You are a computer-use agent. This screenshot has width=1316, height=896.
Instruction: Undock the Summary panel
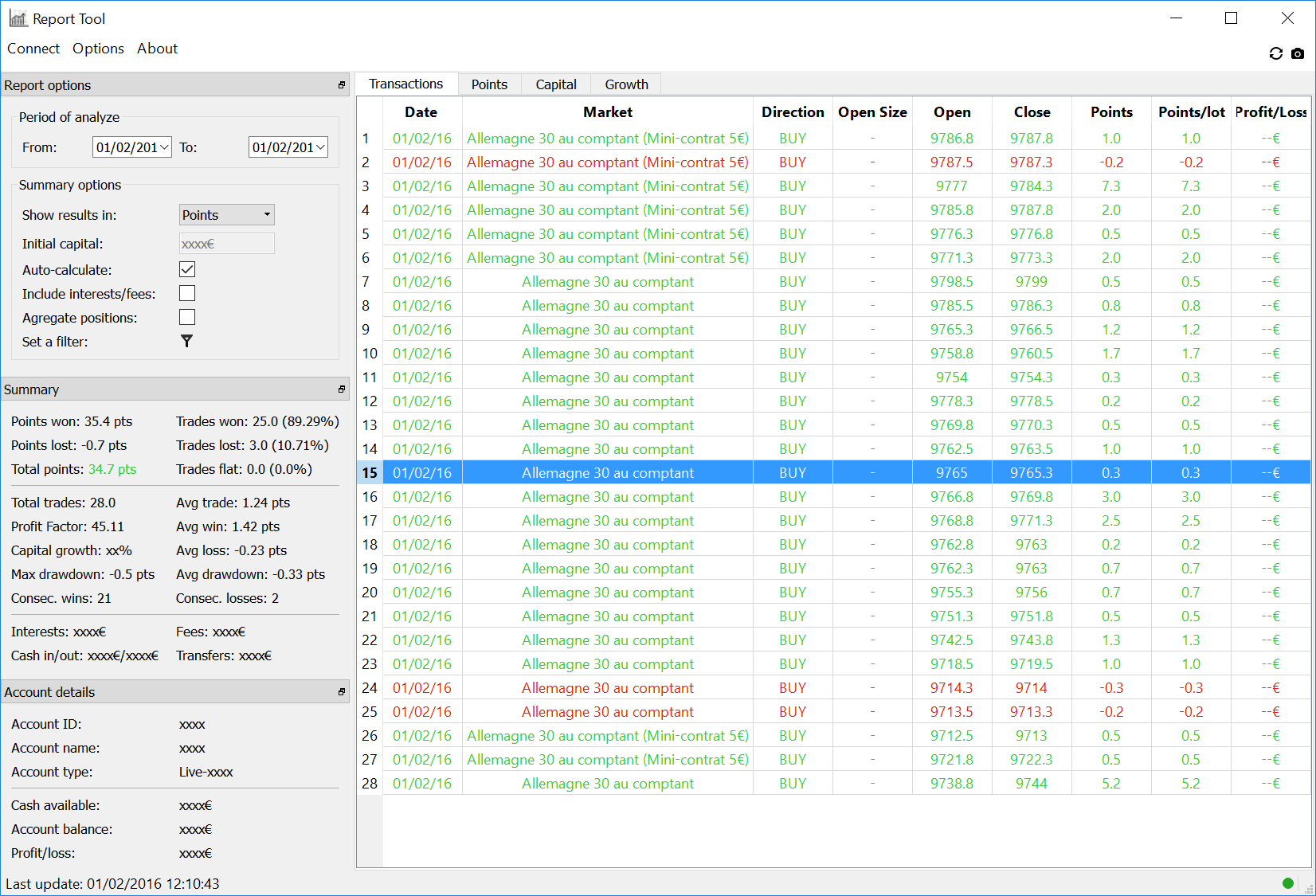342,389
